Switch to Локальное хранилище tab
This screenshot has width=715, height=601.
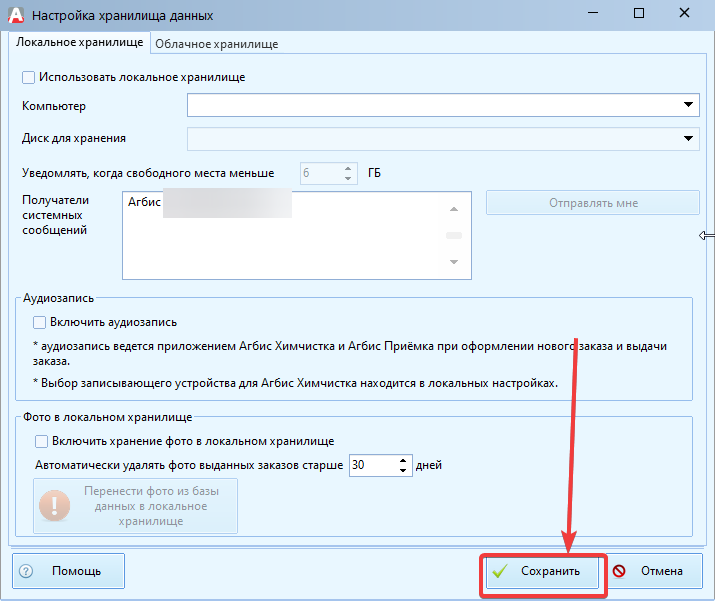(x=79, y=42)
